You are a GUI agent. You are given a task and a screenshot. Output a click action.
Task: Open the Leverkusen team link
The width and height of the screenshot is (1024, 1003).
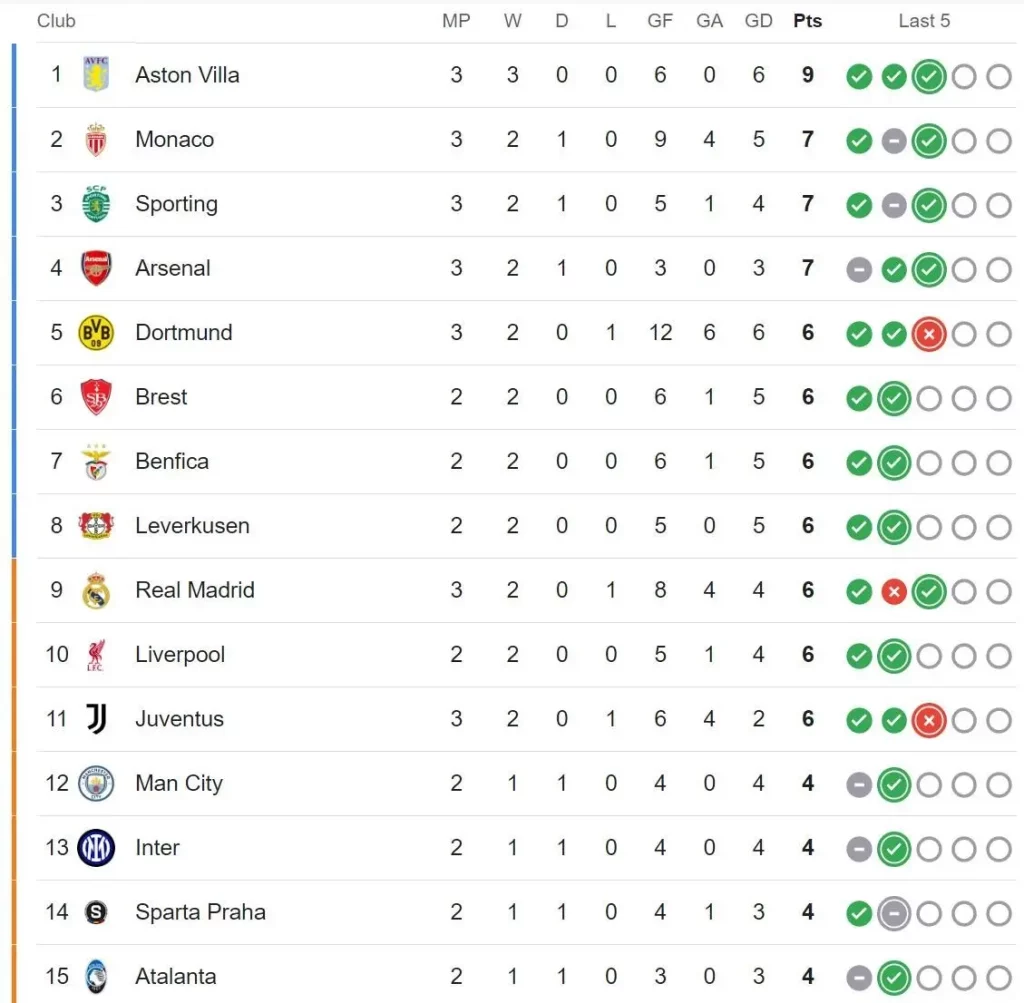[192, 526]
